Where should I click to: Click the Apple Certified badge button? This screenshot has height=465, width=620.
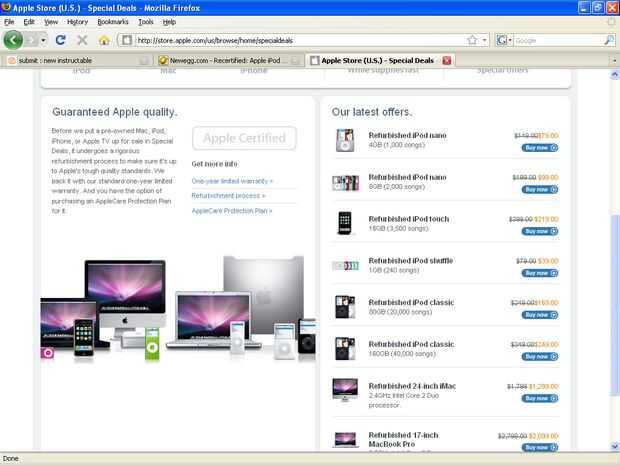tap(244, 138)
